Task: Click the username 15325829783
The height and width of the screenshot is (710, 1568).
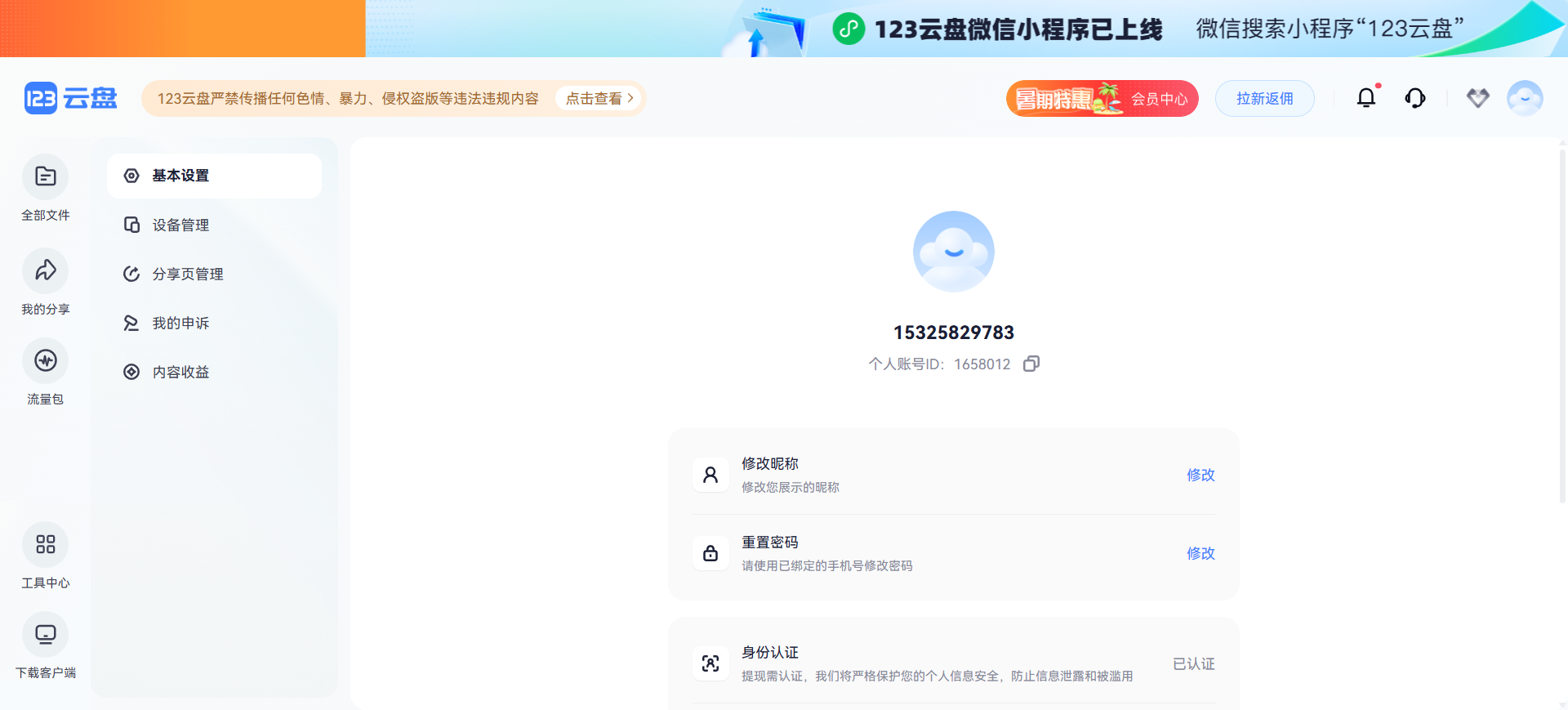Action: 954,333
